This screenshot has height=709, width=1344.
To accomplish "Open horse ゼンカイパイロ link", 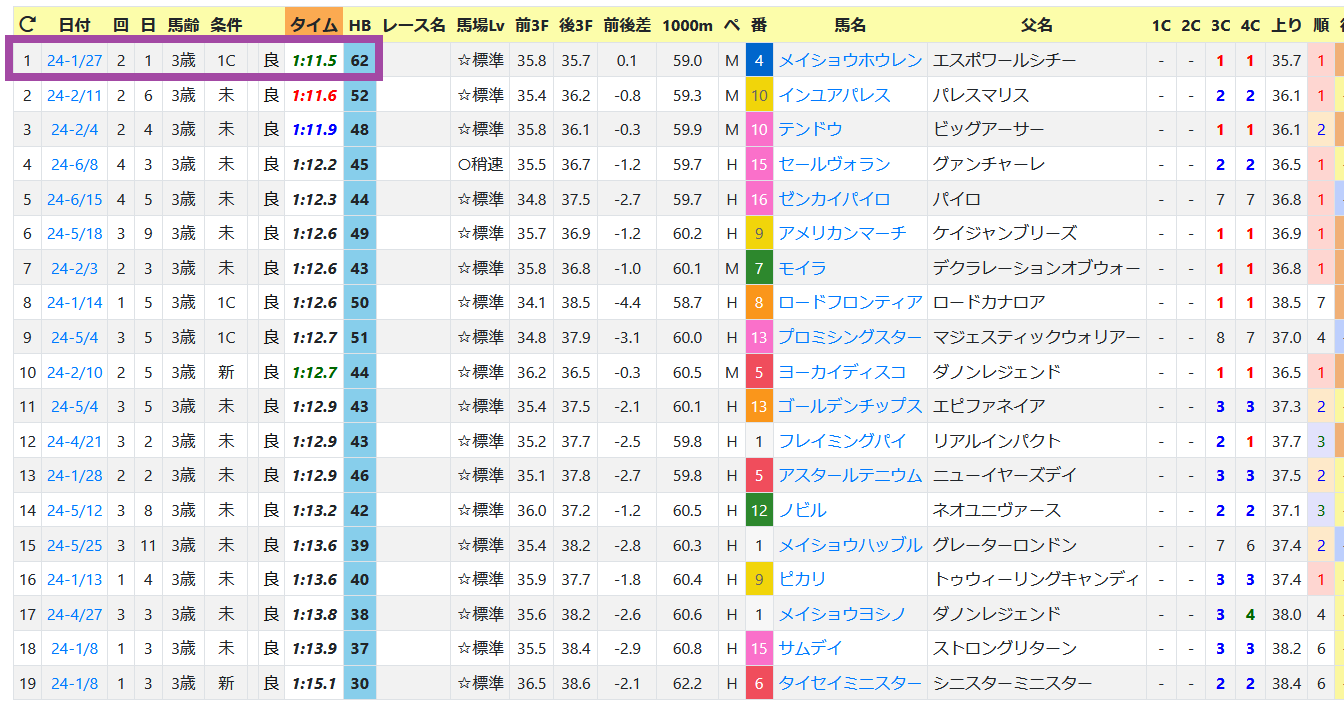I will point(834,200).
